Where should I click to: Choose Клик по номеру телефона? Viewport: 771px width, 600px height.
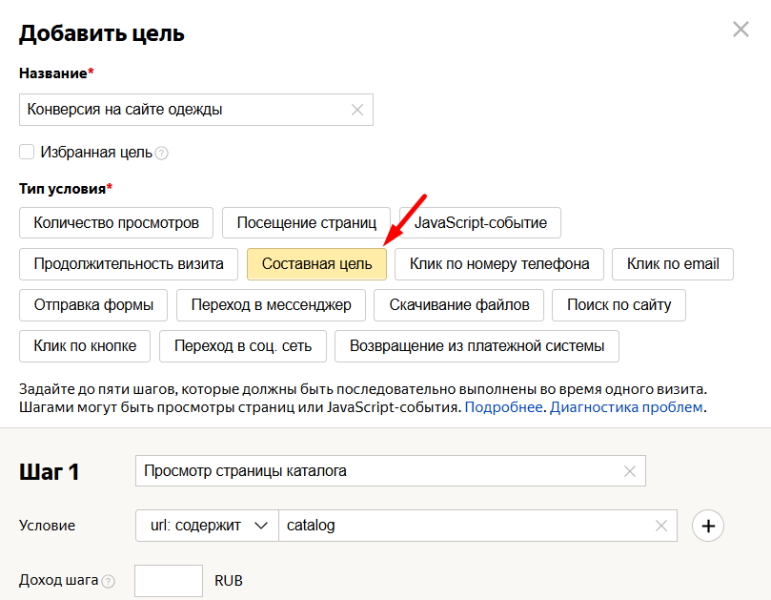[499, 264]
